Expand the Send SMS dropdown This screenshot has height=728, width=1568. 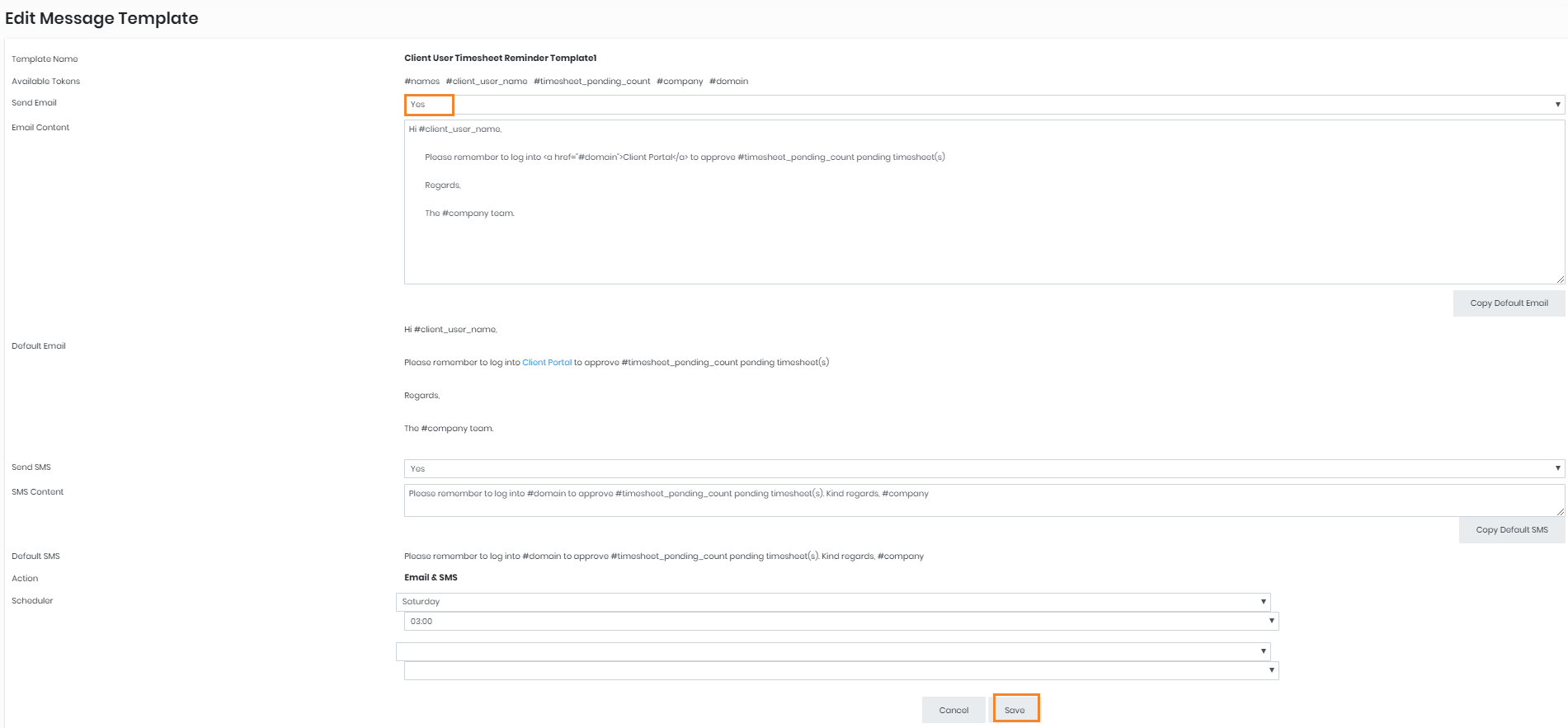(x=983, y=468)
